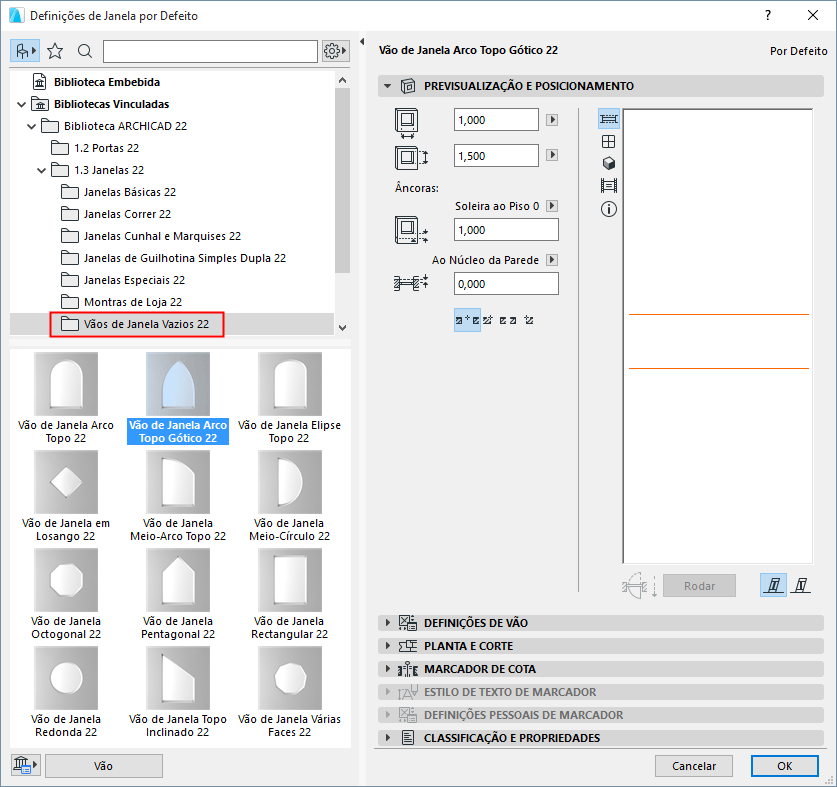Screen dimensions: 837x787
Task: Select the Montras de Loja 22 folder
Action: (x=121, y=302)
